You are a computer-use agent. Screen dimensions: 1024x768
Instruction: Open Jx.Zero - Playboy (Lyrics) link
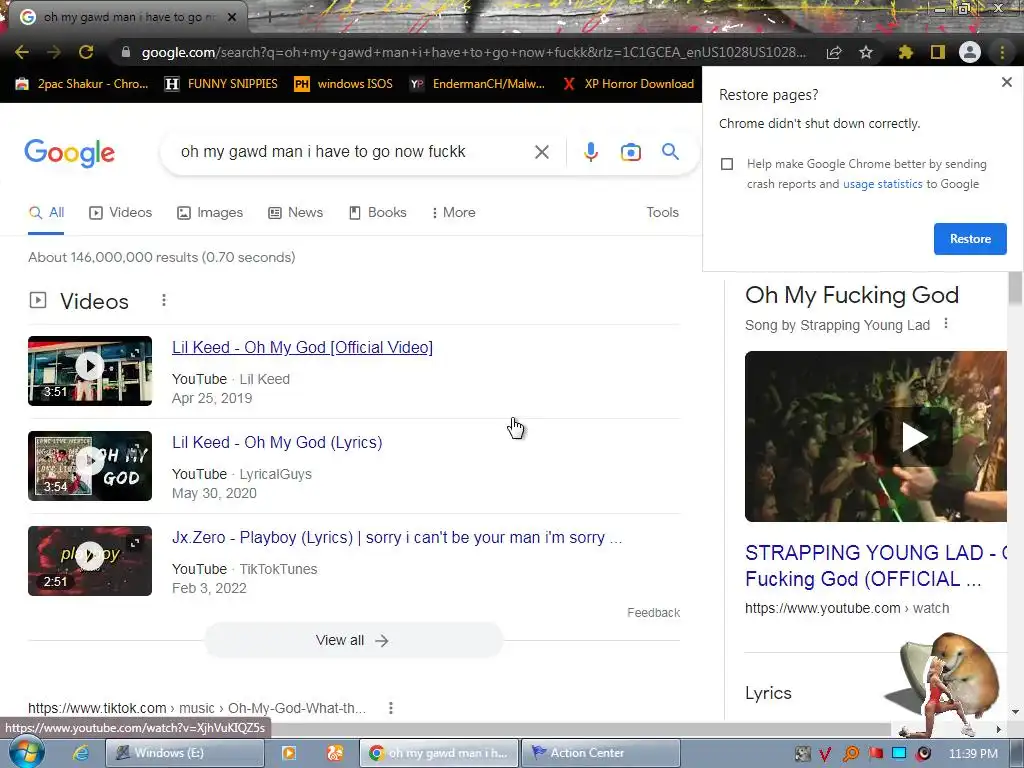397,537
